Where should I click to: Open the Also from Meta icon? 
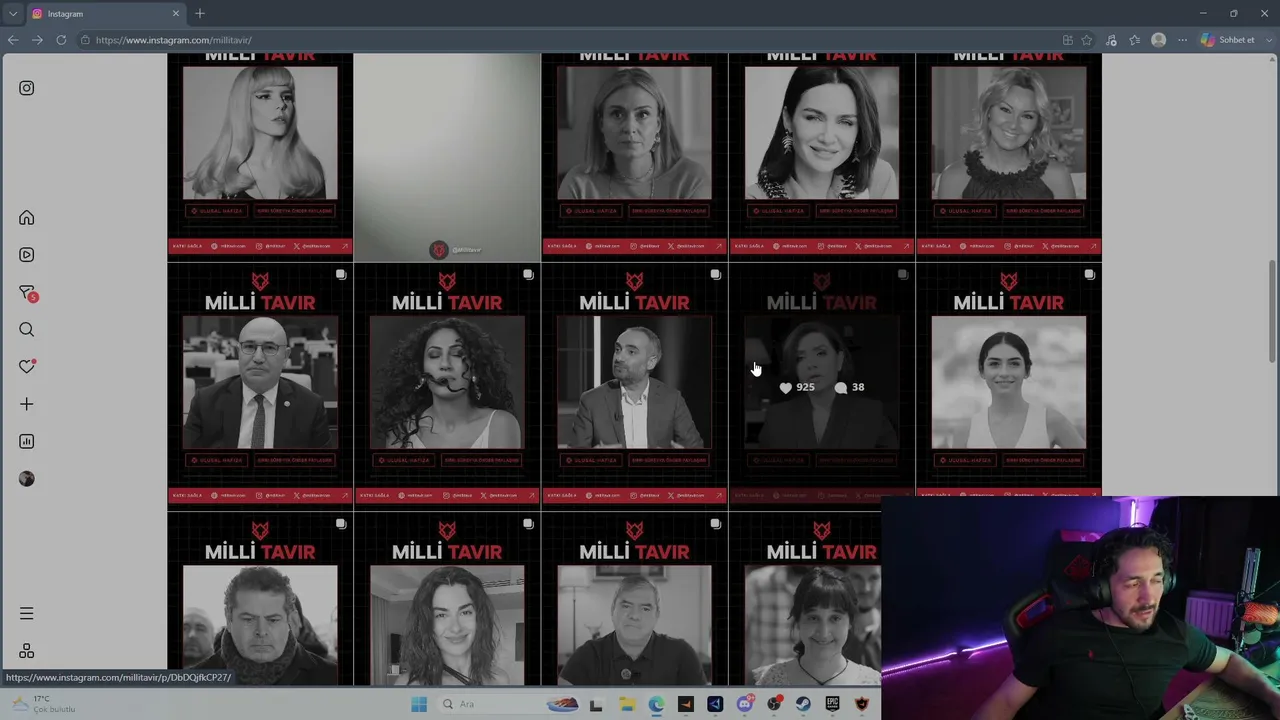click(27, 651)
